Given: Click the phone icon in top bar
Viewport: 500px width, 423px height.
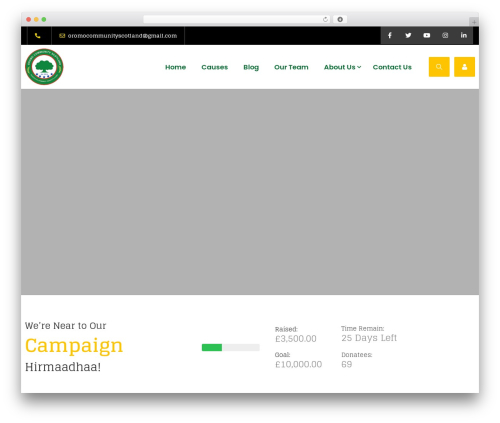Looking at the screenshot, I should pos(38,36).
